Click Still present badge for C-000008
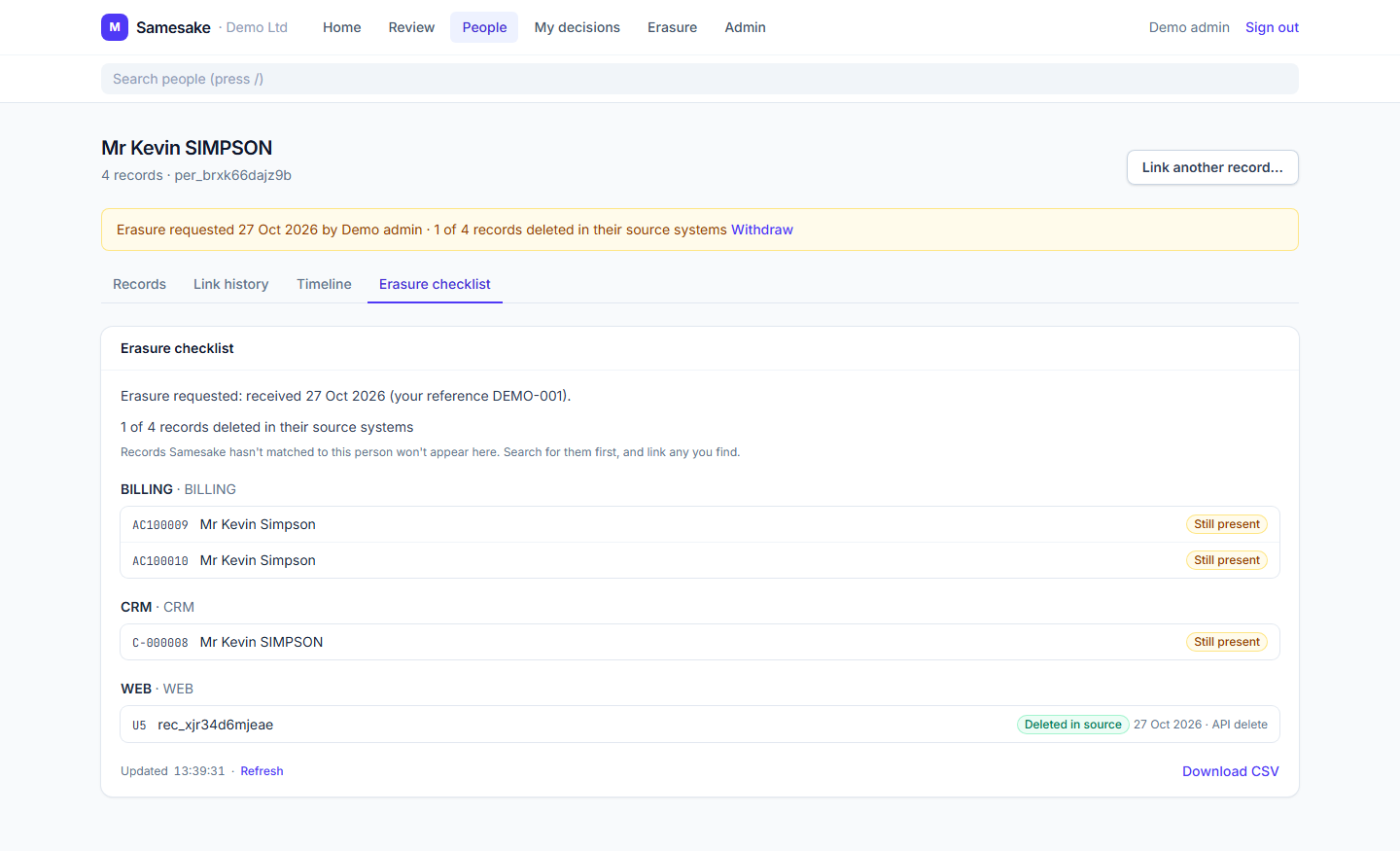This screenshot has height=851, width=1400. (x=1227, y=642)
